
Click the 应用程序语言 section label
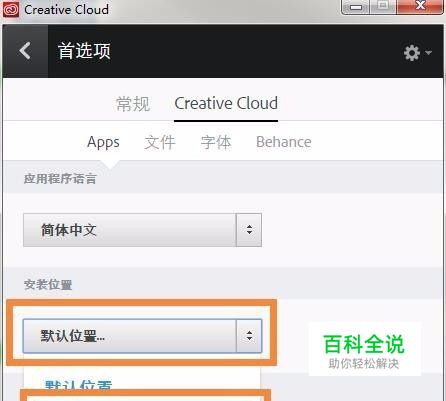(x=60, y=179)
